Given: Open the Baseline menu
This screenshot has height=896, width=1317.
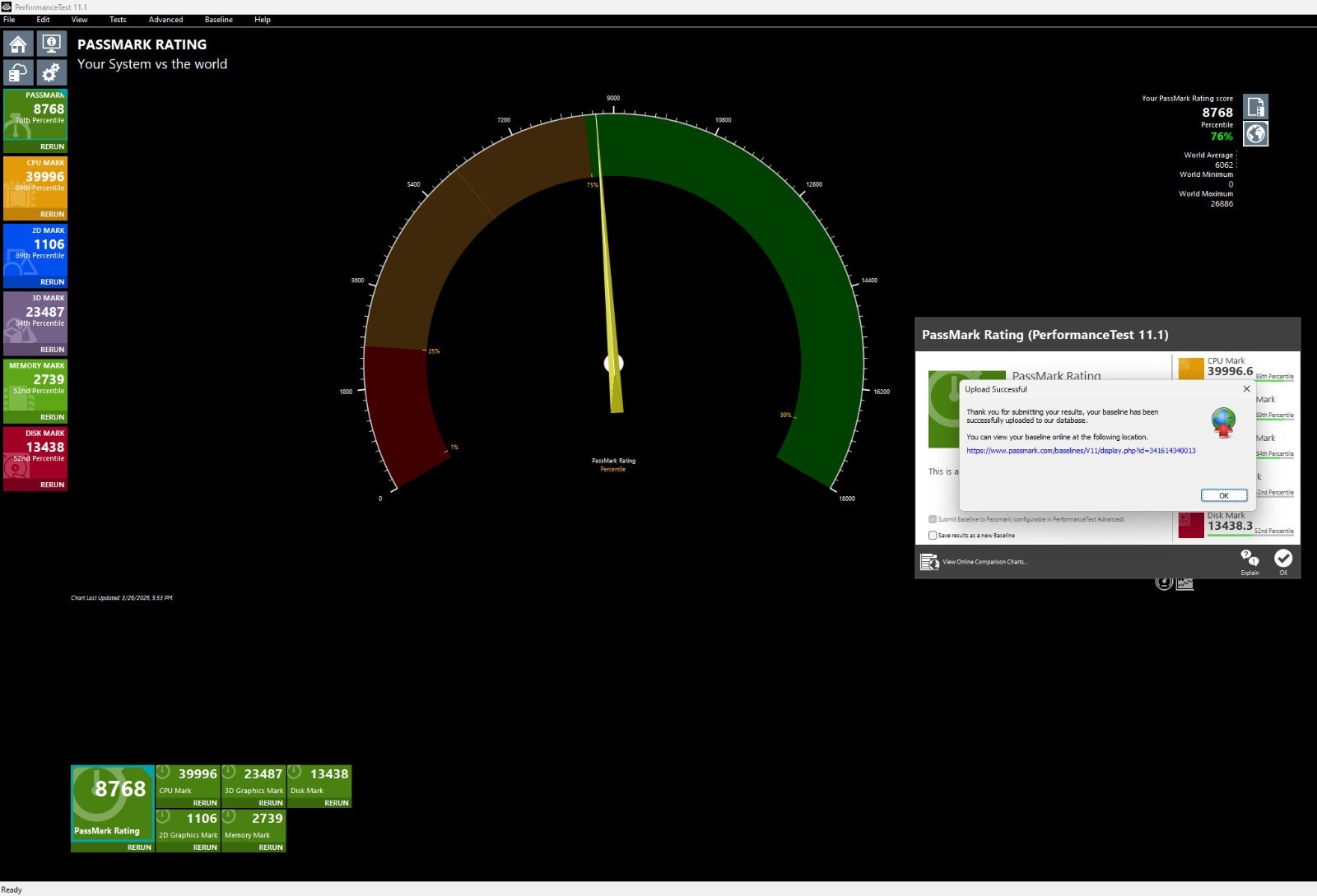Looking at the screenshot, I should click(x=219, y=20).
